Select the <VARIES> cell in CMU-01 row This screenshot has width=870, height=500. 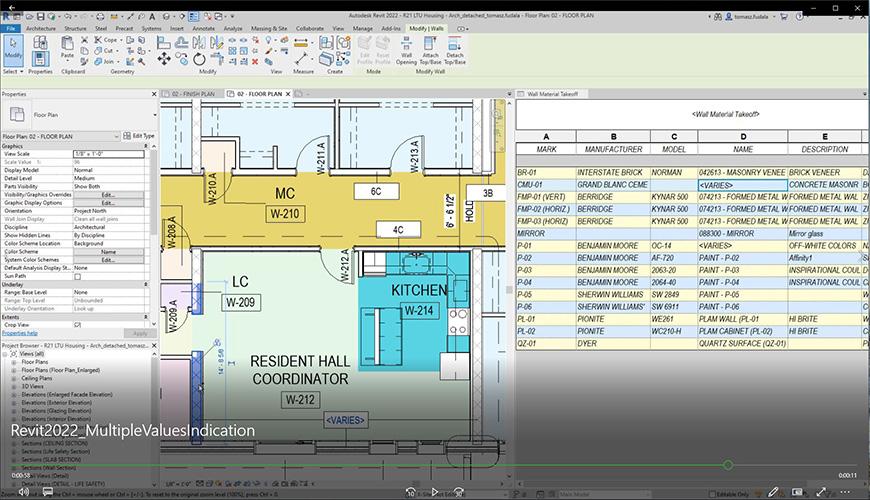pos(742,185)
